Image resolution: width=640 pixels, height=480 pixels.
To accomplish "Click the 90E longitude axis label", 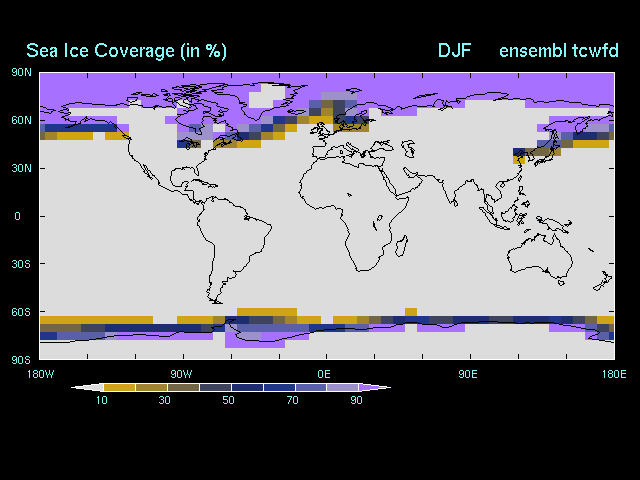I will pos(468,374).
